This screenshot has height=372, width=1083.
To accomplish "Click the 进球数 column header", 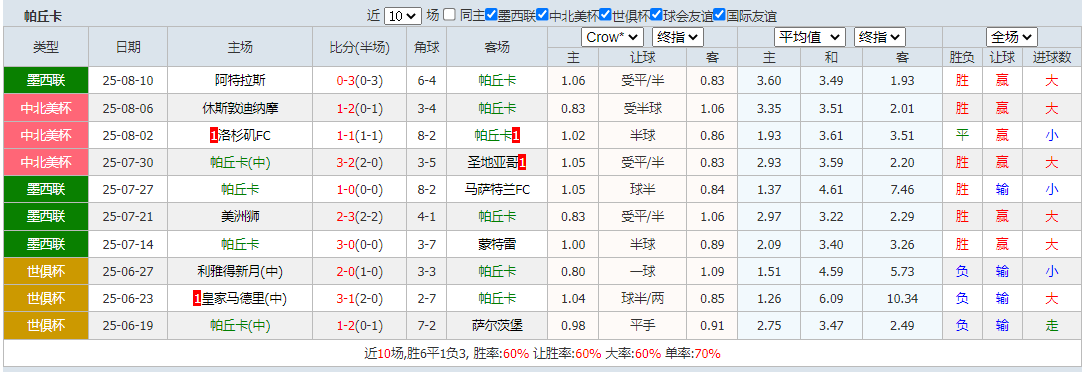I will click(x=1051, y=57).
